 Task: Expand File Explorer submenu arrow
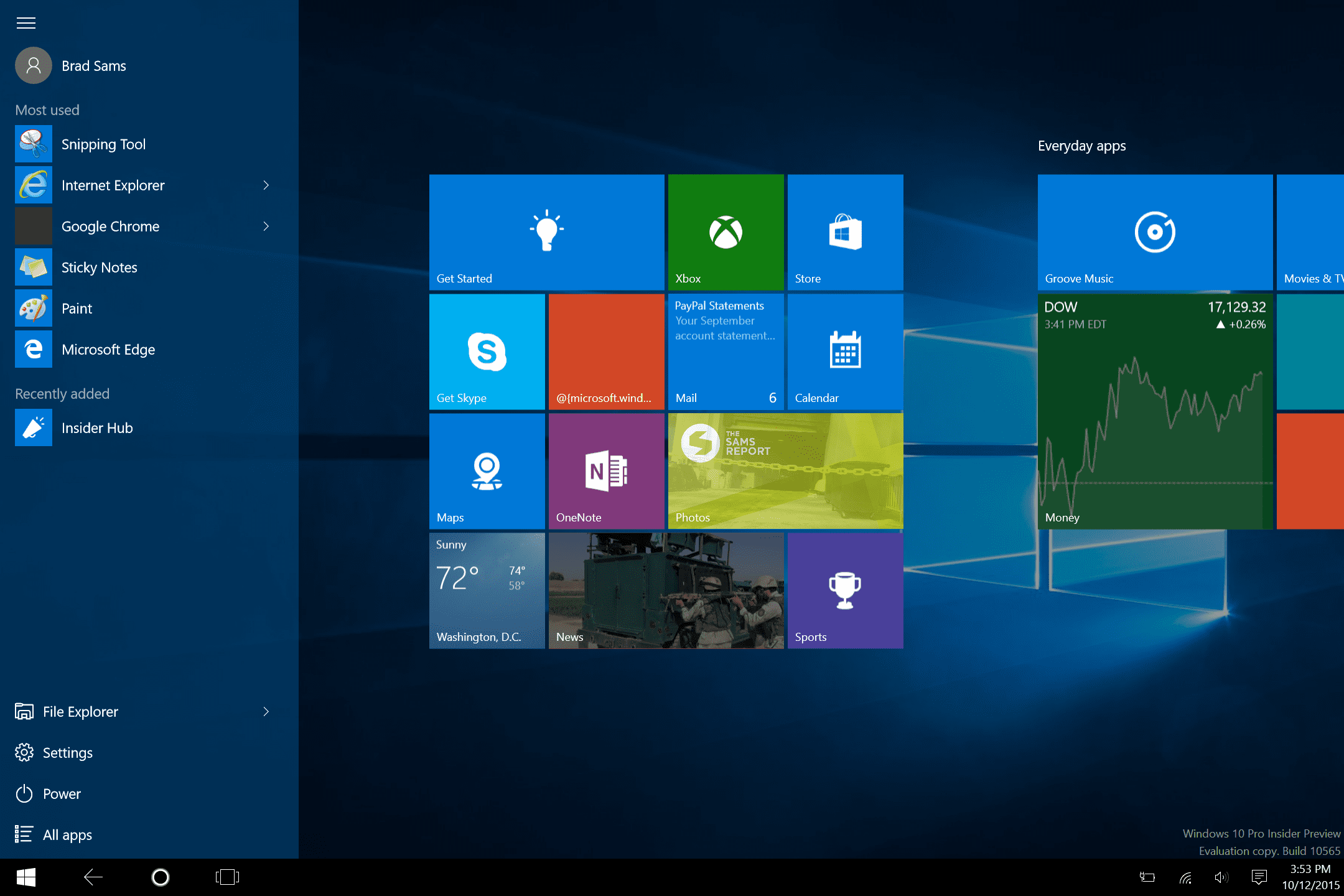(266, 712)
